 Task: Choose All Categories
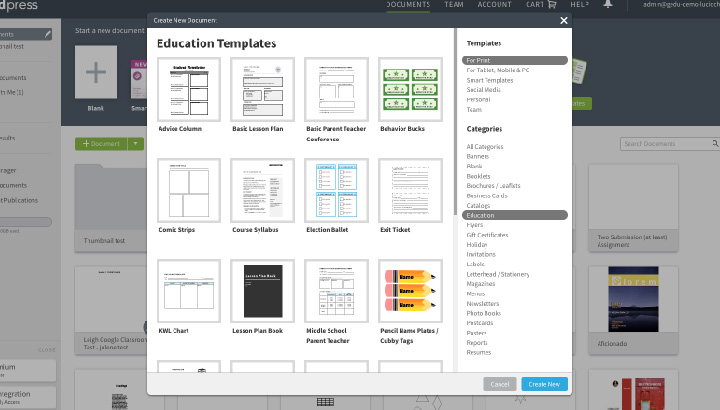click(x=484, y=147)
